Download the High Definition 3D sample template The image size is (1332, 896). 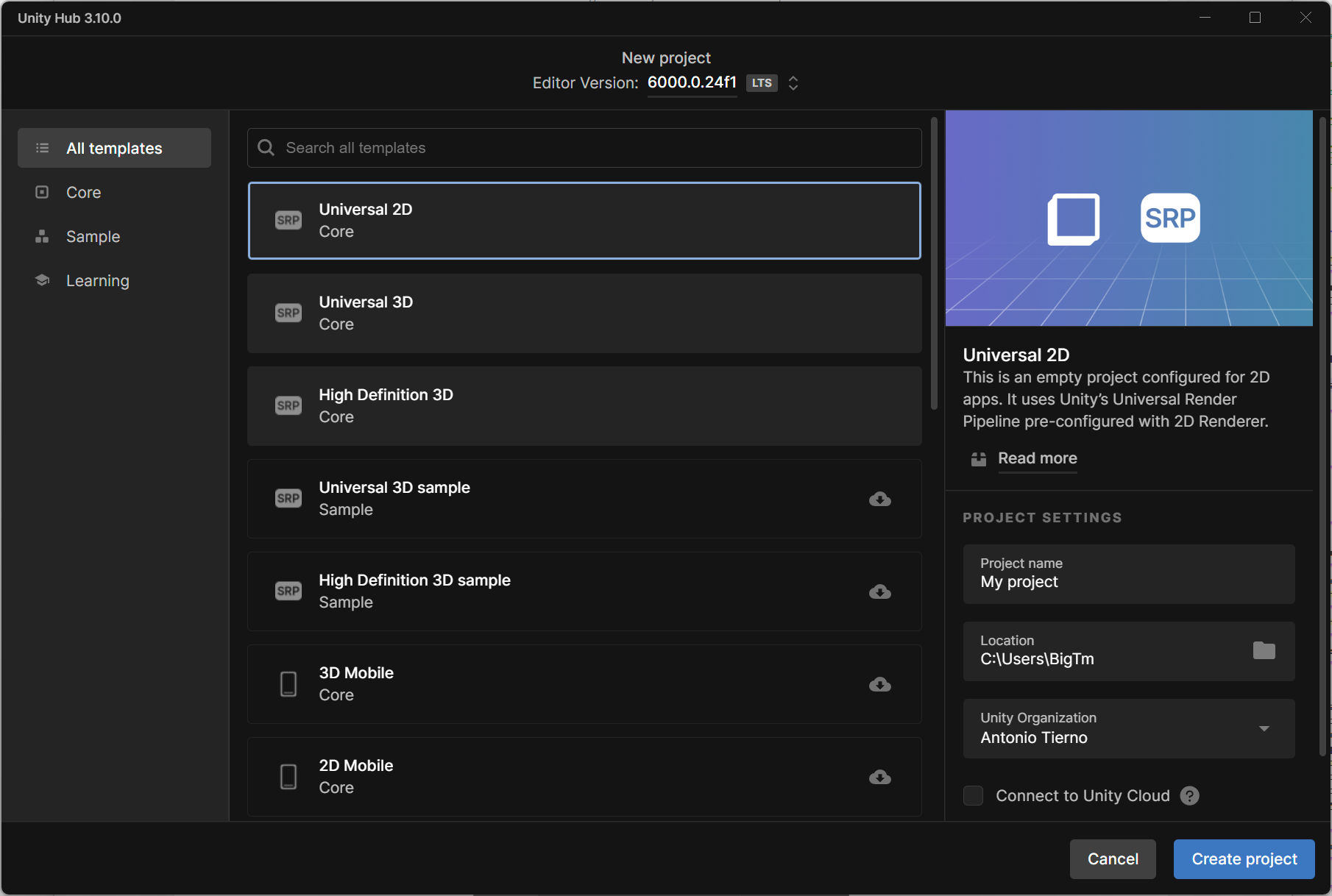(x=879, y=592)
